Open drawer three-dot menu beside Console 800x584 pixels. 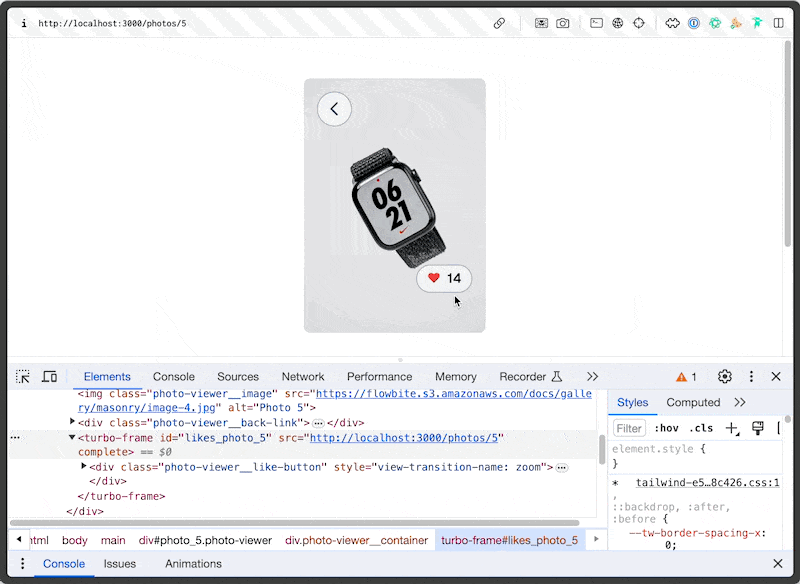tap(22, 564)
